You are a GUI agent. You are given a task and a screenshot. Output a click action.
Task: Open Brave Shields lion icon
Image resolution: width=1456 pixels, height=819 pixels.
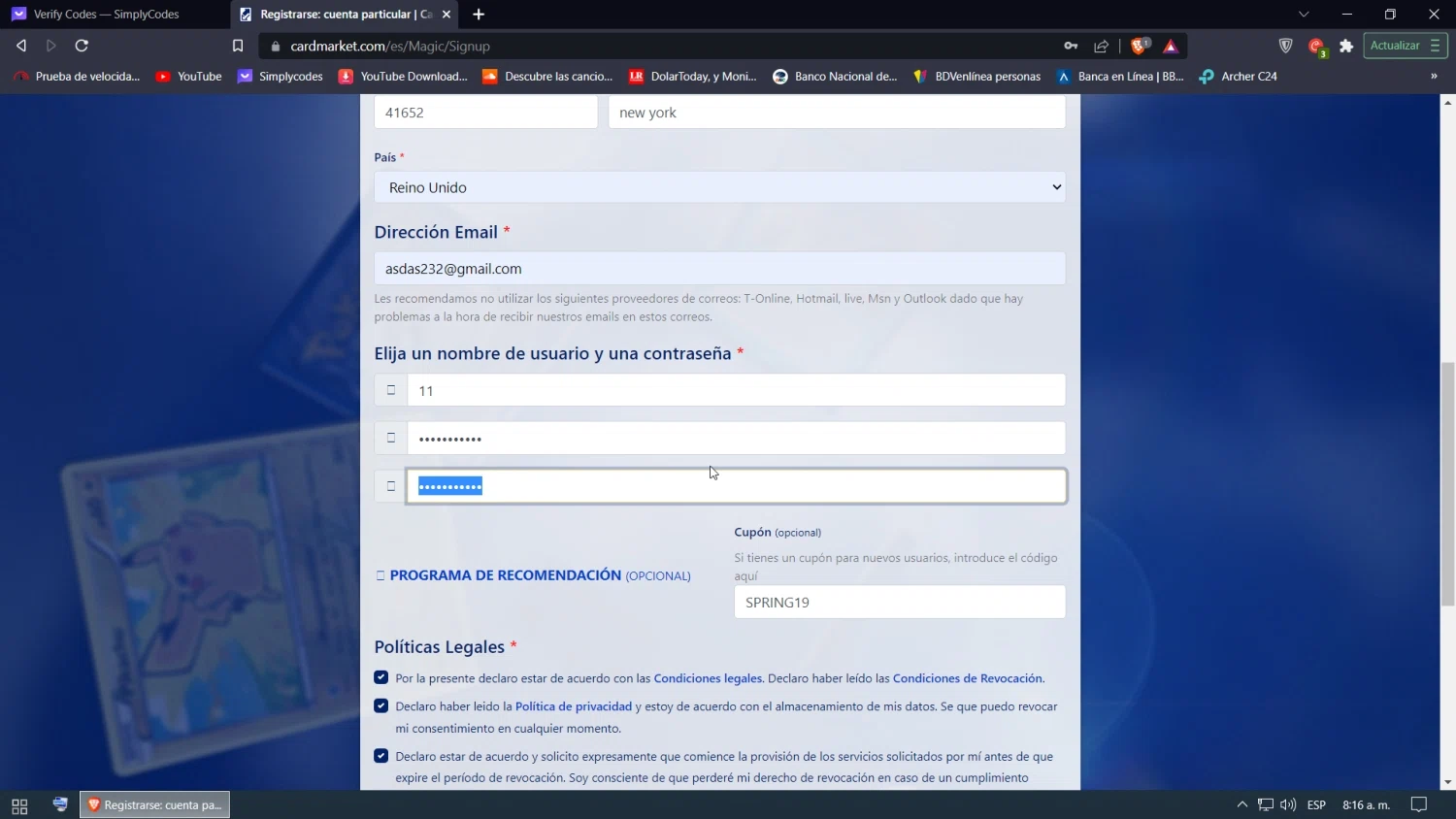pyautogui.click(x=1140, y=46)
